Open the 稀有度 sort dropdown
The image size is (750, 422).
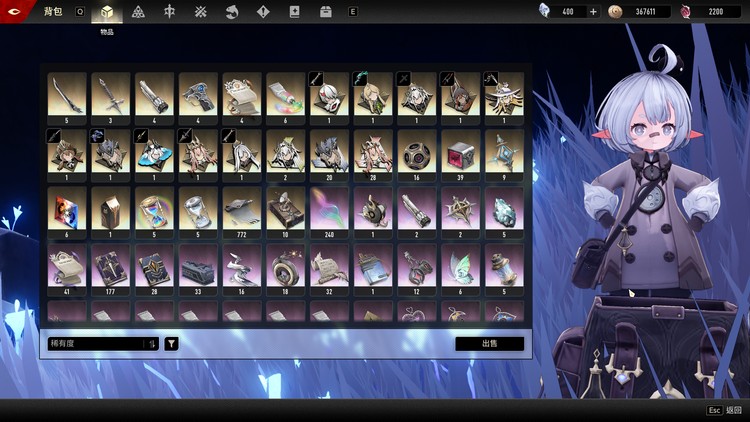click(x=96, y=343)
